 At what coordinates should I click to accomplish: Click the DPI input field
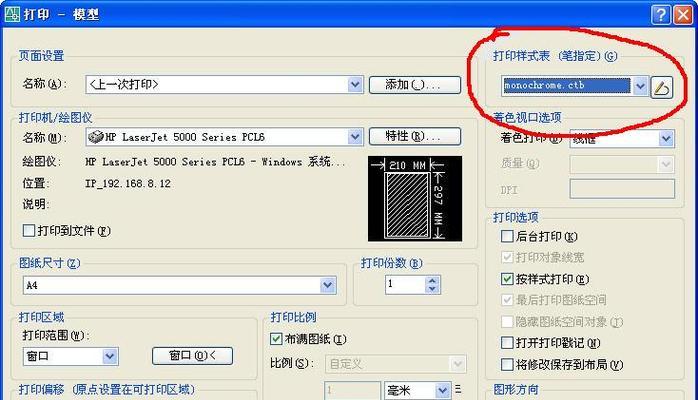622,189
